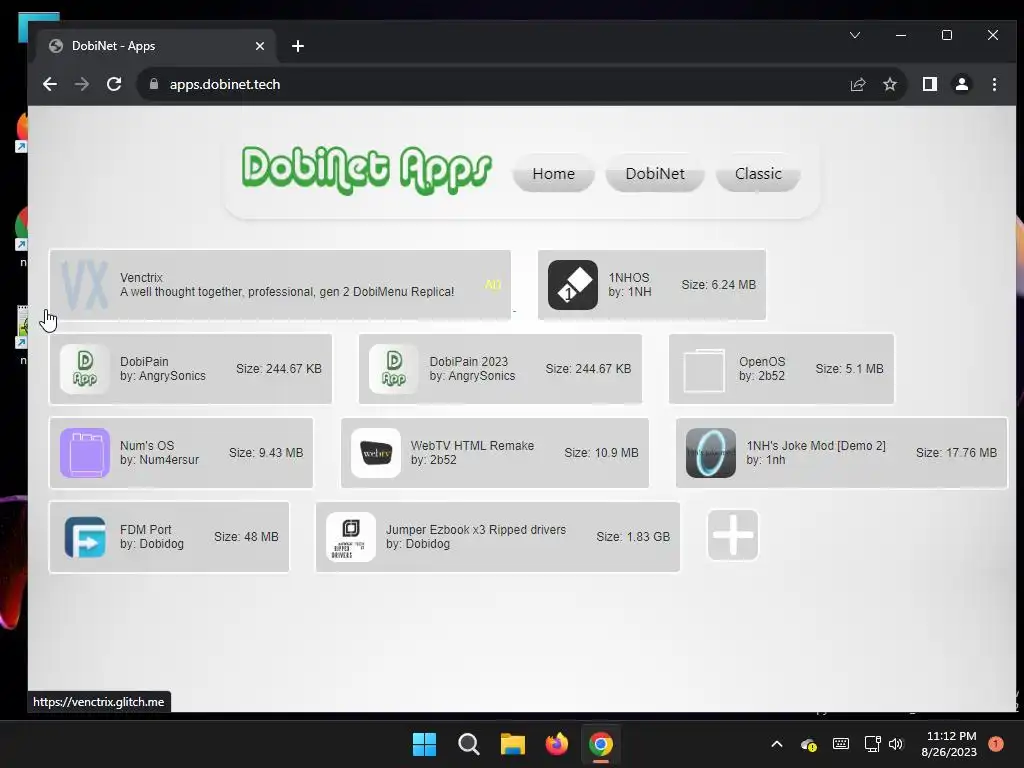
Task: Click the plus add-app button
Action: click(x=733, y=536)
